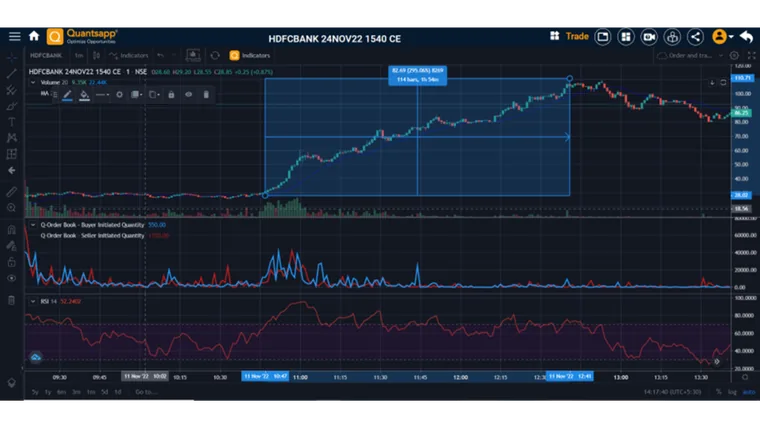Refresh the chart with circular arrows
Image resolution: width=760 pixels, height=428 pixels.
coord(215,55)
